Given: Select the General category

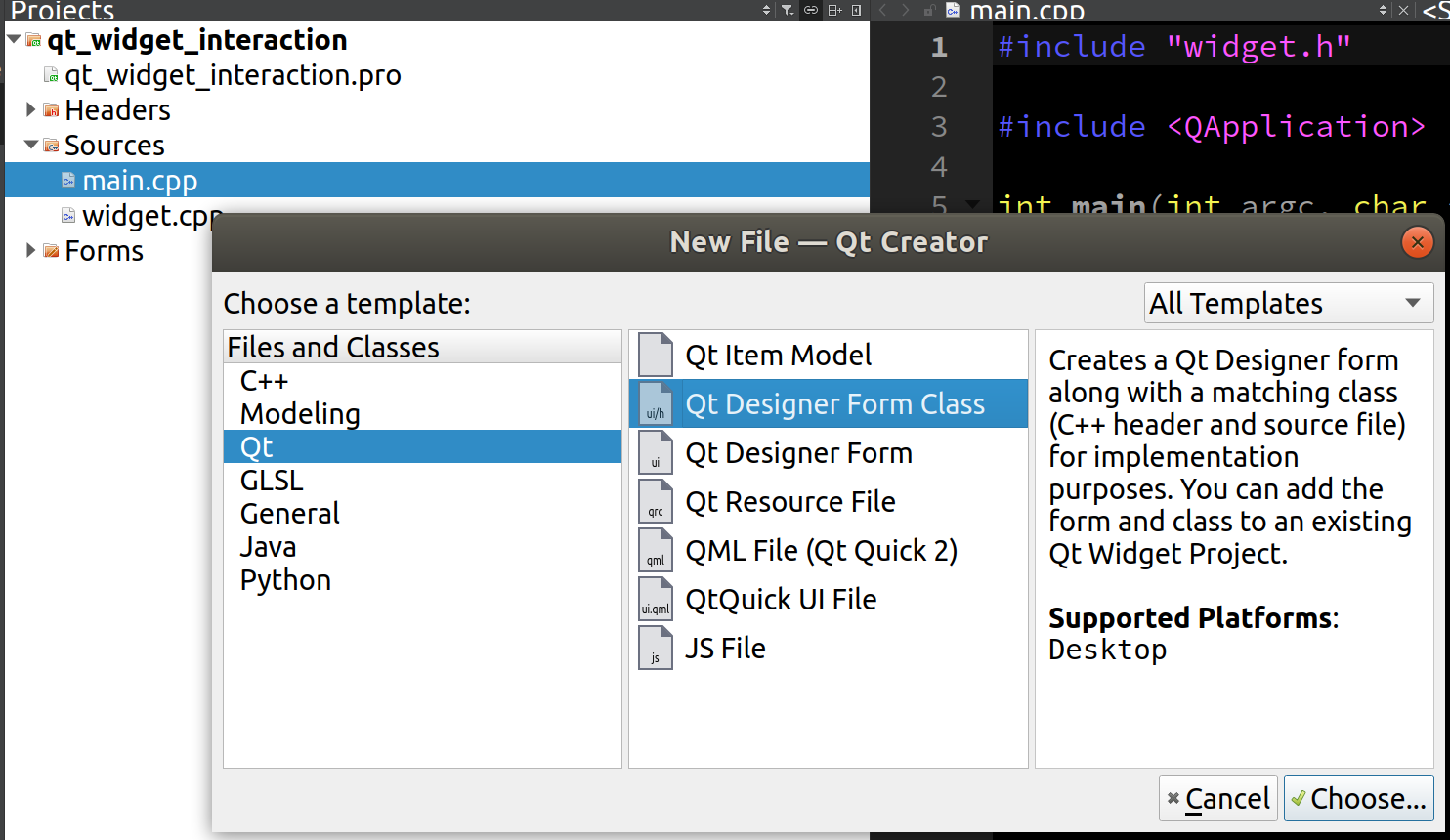Looking at the screenshot, I should [422, 513].
